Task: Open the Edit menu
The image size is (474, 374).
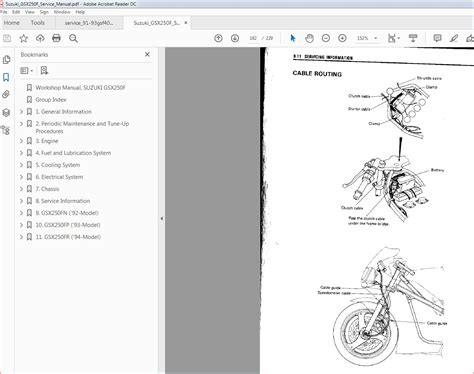Action: pos(16,12)
